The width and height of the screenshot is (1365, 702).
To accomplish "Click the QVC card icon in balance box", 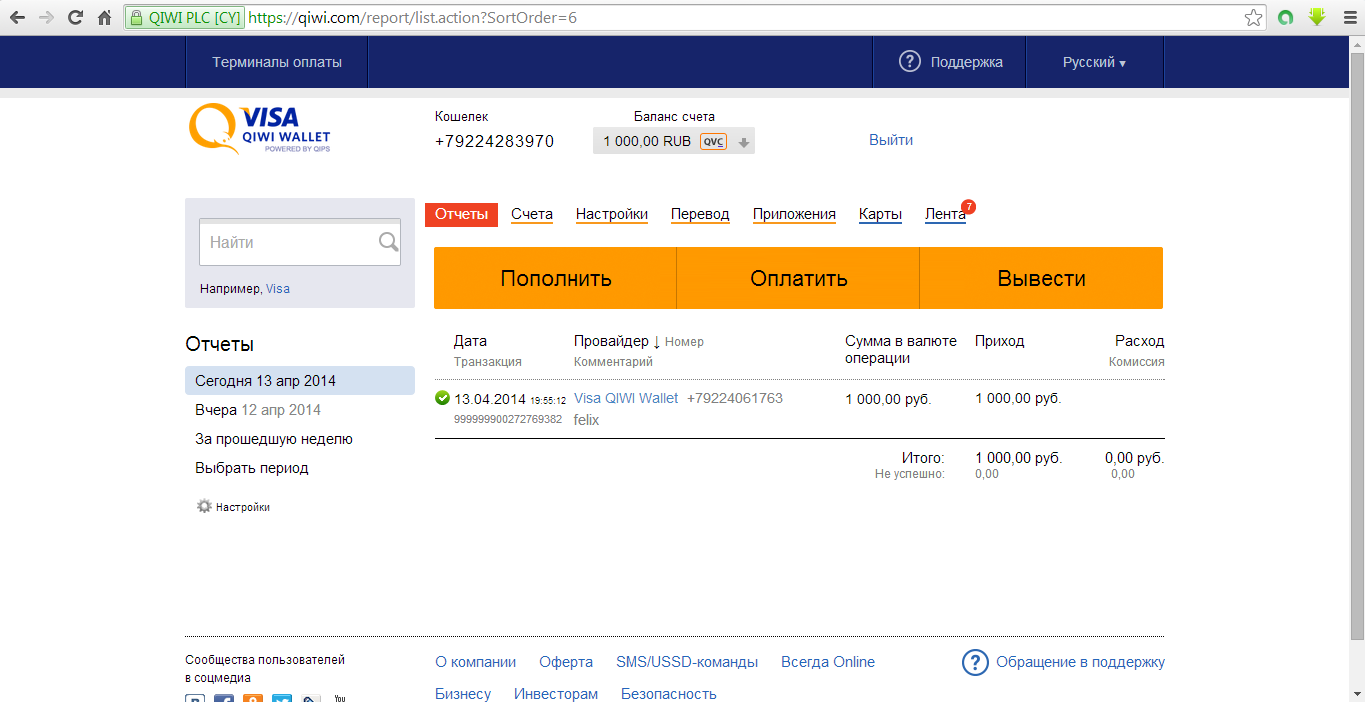I will (x=713, y=141).
